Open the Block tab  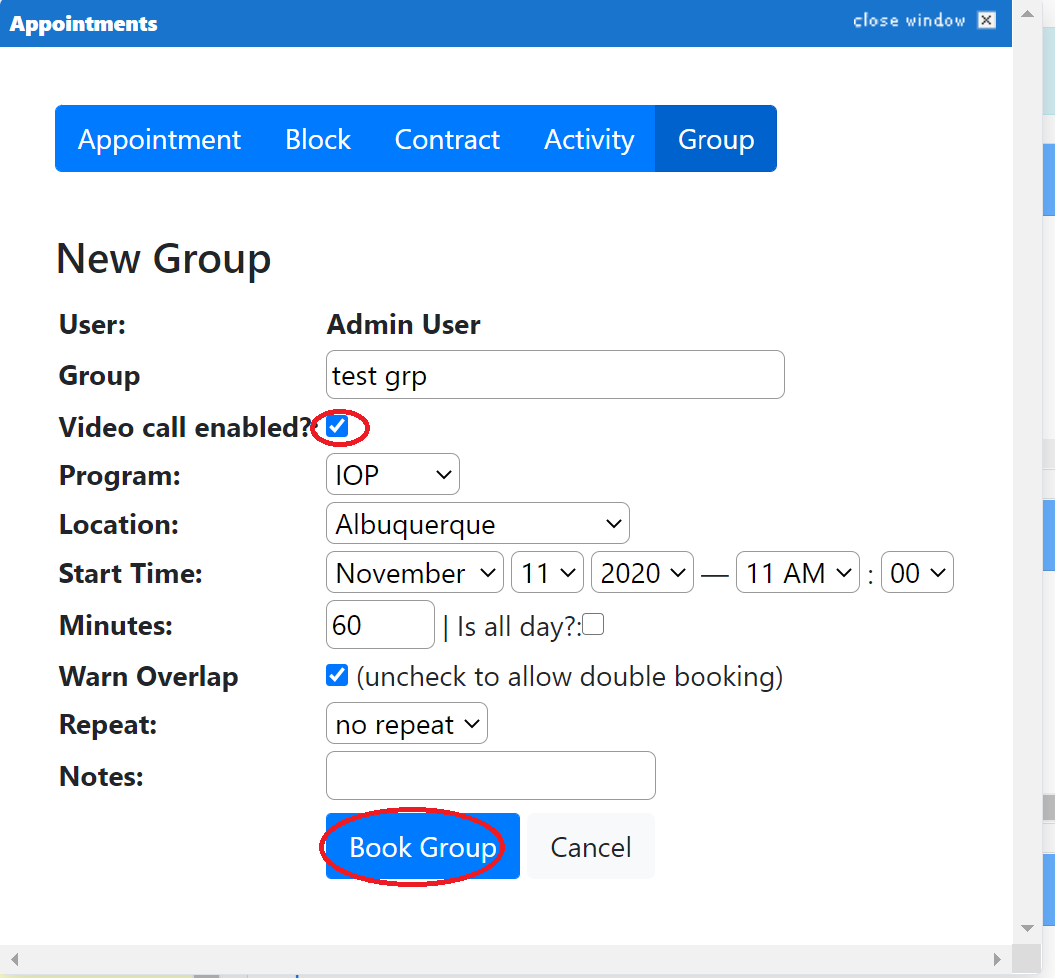(x=318, y=139)
